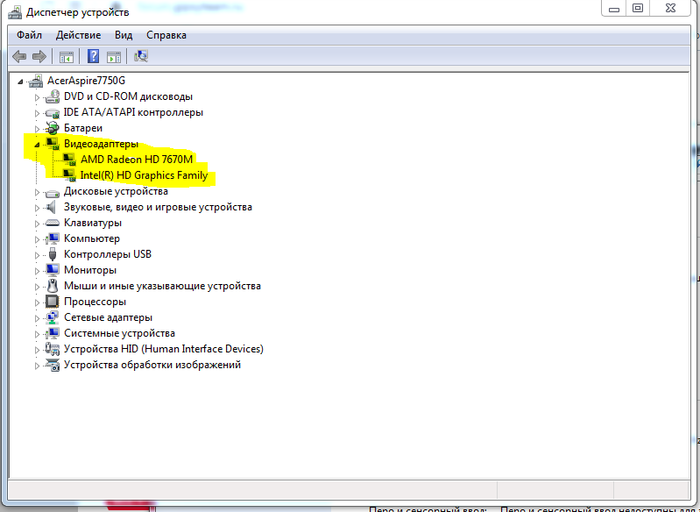Click the Контроллеры USB plug icon
Screen dimensions: 700x512
pyautogui.click(x=52, y=254)
